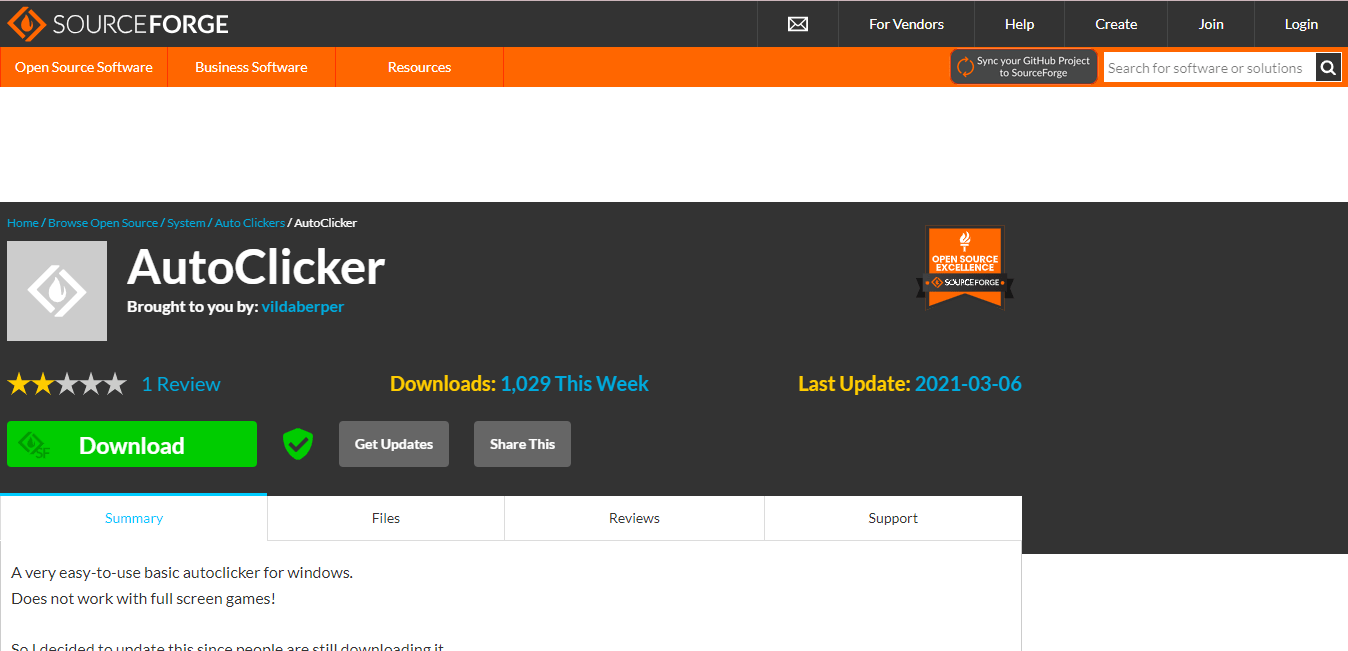This screenshot has width=1348, height=651.
Task: Click the Get Updates button
Action: (394, 444)
